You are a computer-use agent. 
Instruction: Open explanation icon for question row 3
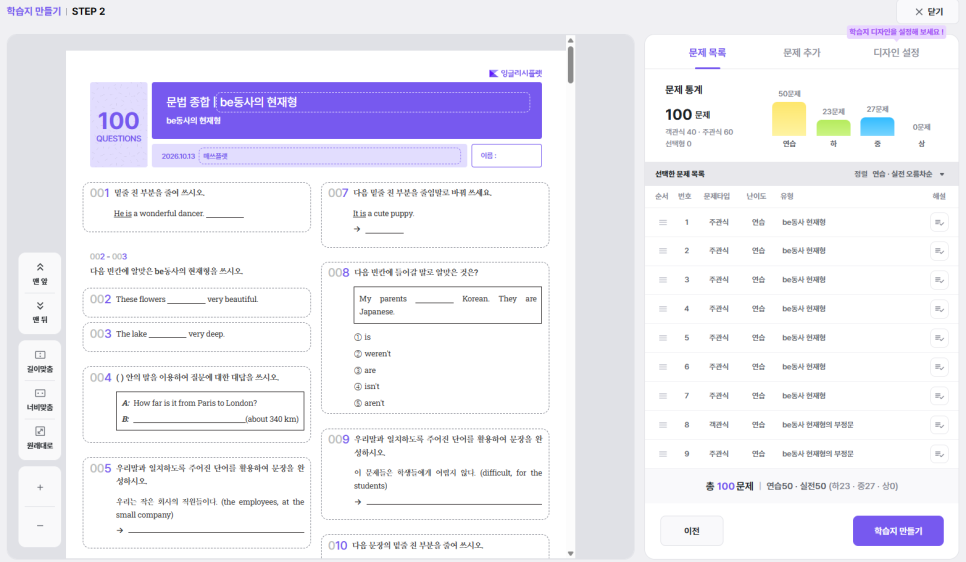(939, 280)
